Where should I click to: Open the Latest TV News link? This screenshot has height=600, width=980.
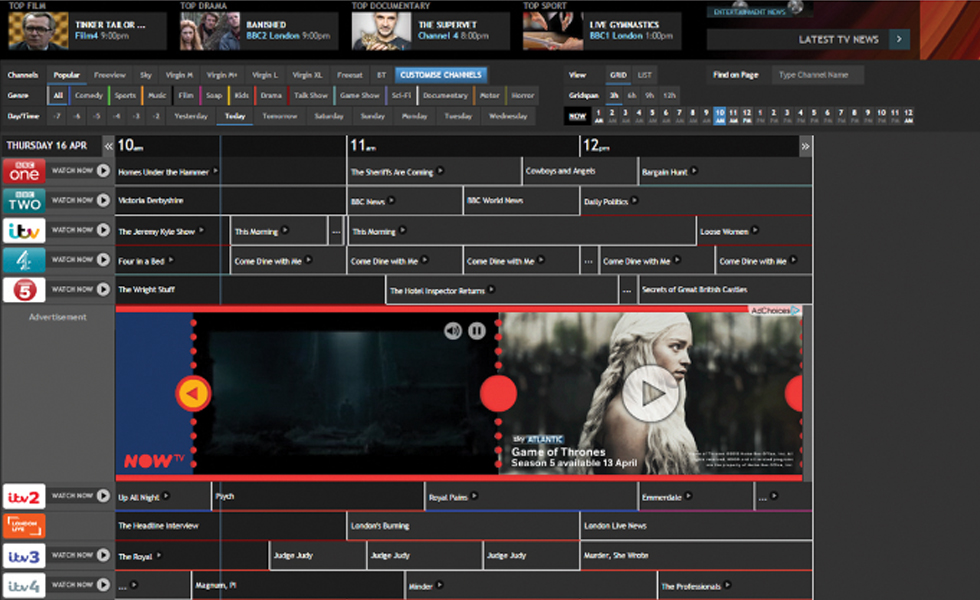point(839,39)
